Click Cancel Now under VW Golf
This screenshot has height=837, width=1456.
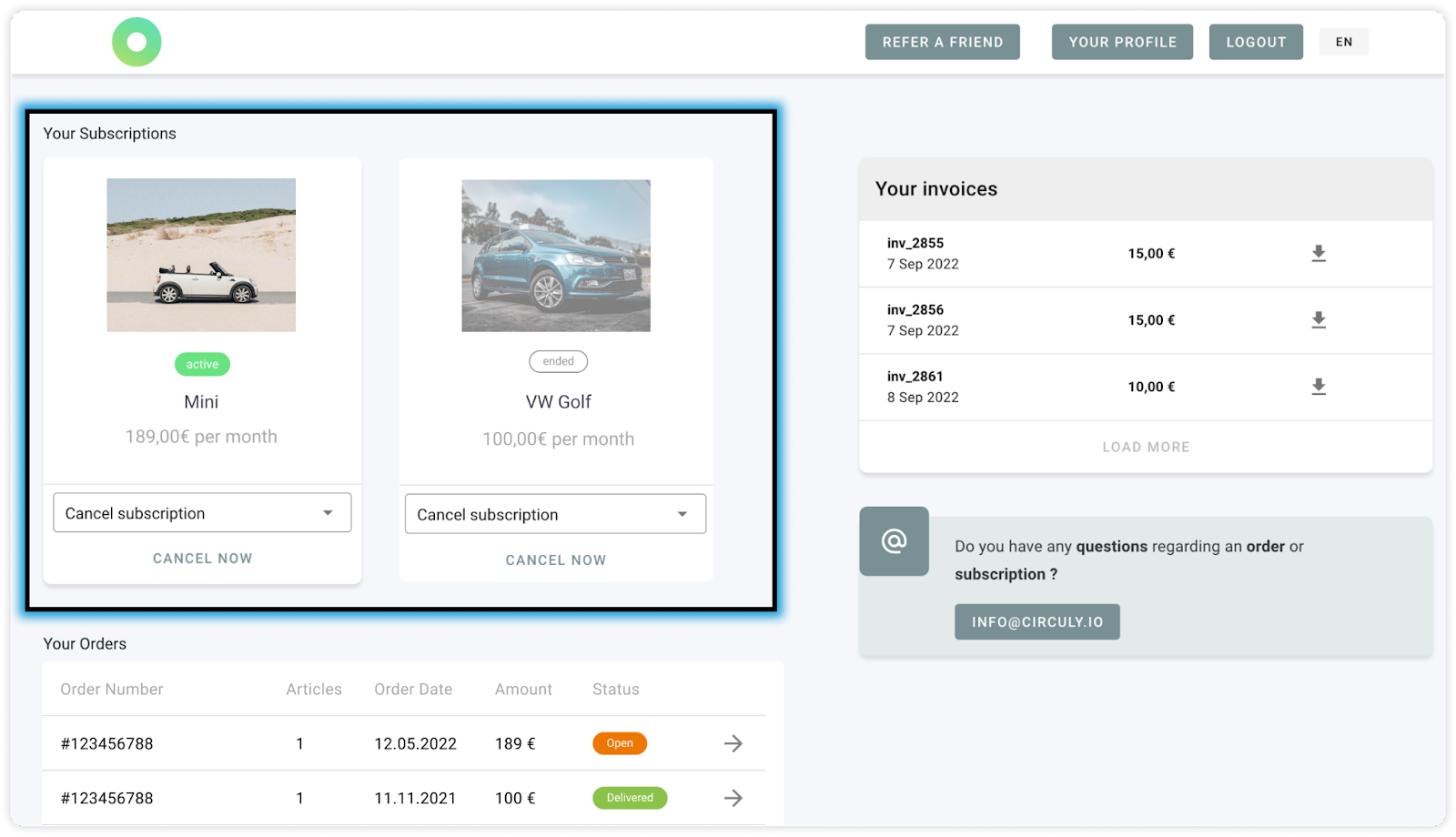click(x=555, y=560)
